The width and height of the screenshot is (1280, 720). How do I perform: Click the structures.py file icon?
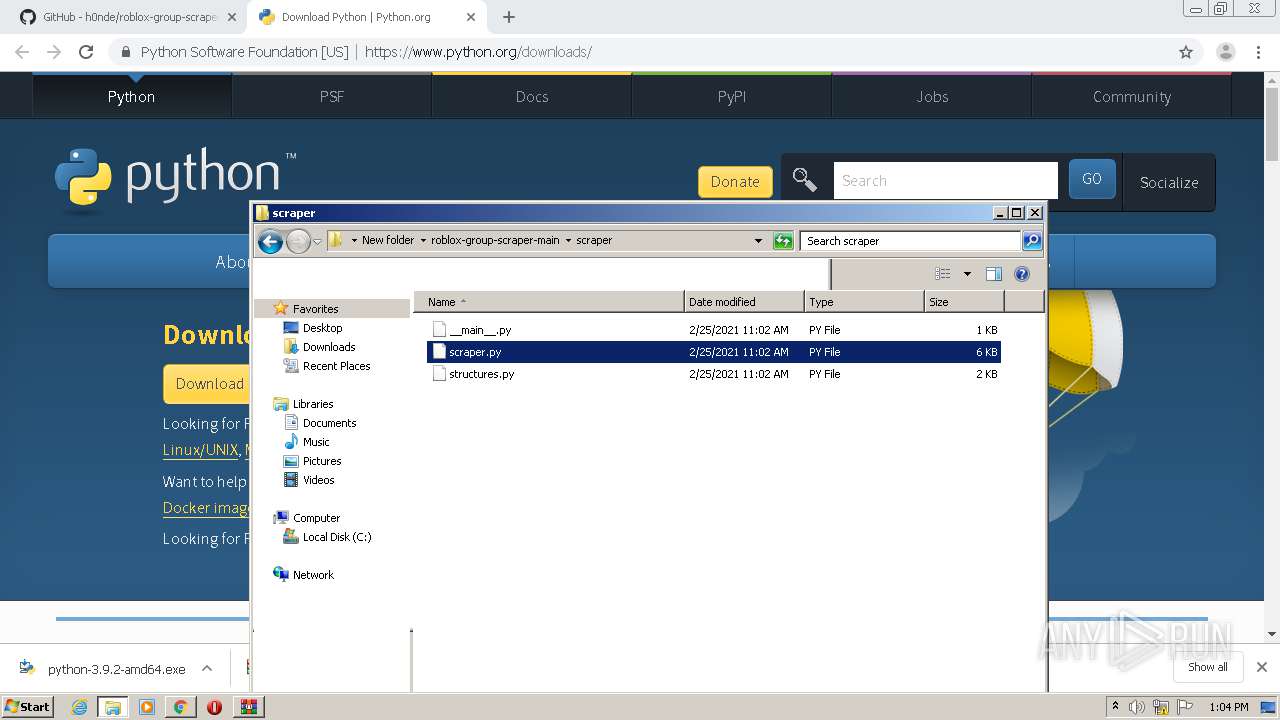pos(439,374)
